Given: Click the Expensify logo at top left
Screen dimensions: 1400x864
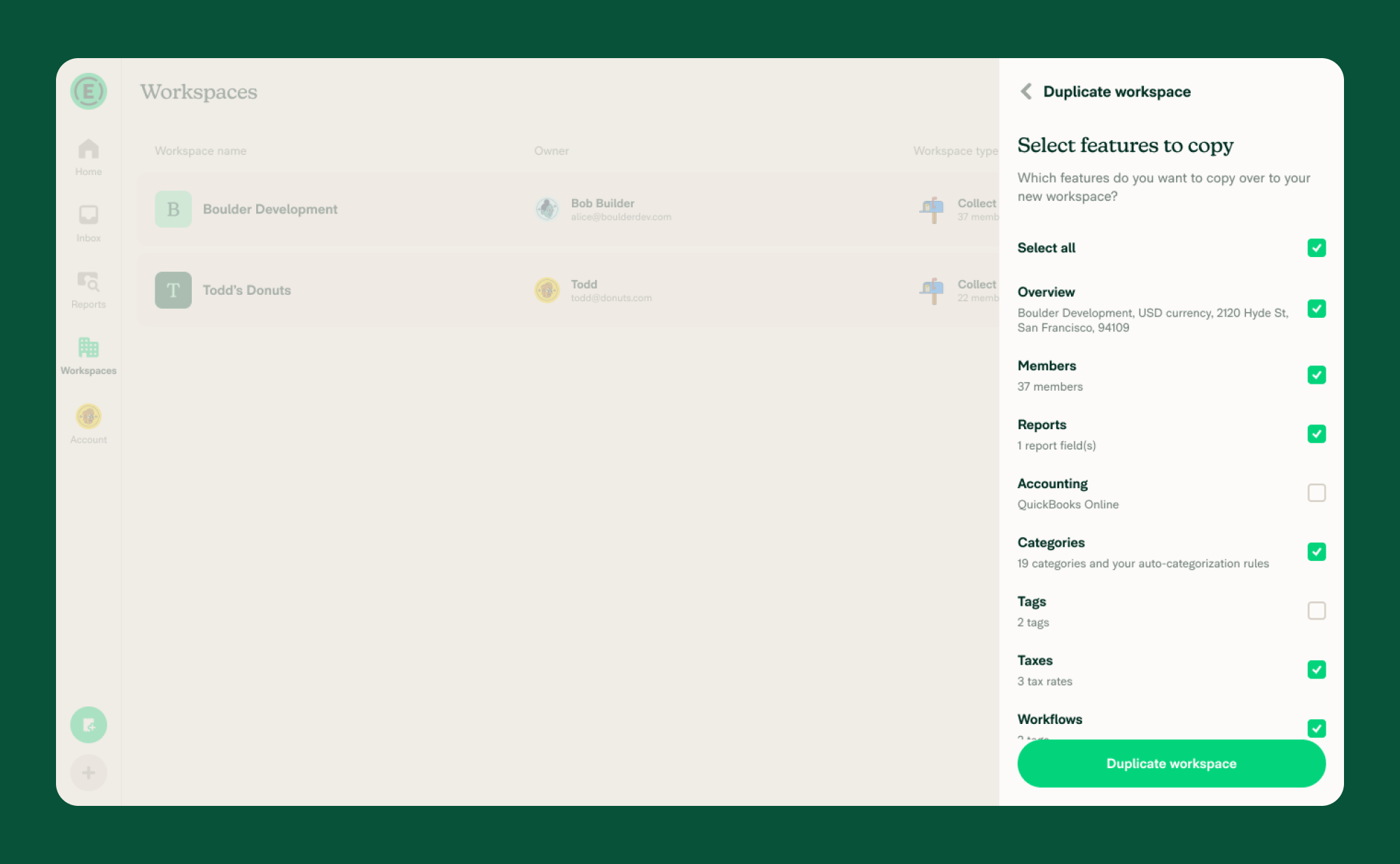Looking at the screenshot, I should [88, 91].
